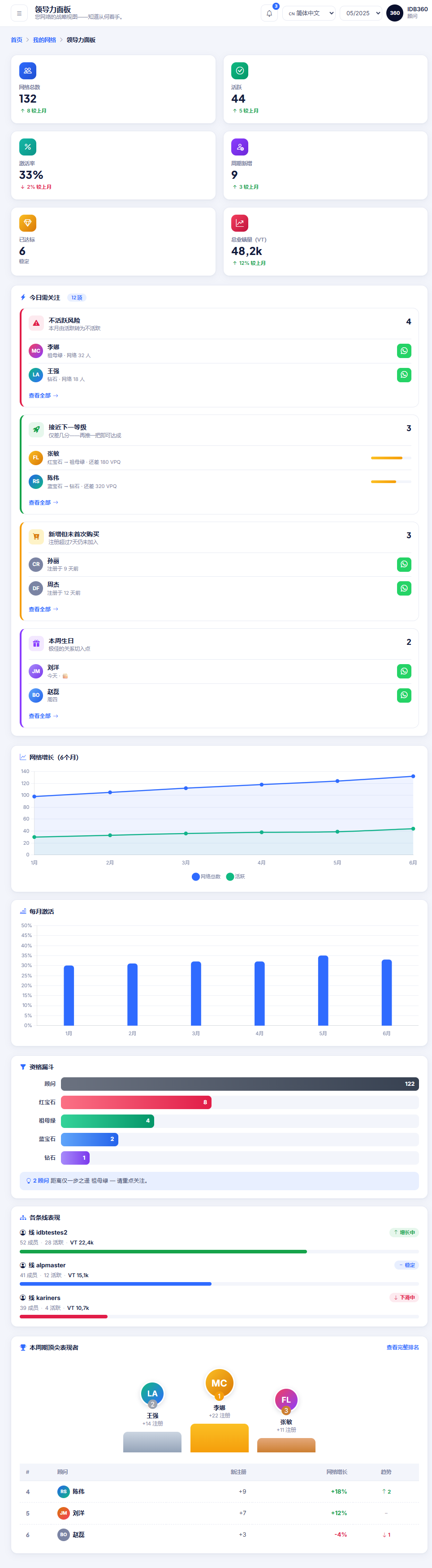Select 线 kariners line row
The width and height of the screenshot is (432, 1568).
point(219,1306)
